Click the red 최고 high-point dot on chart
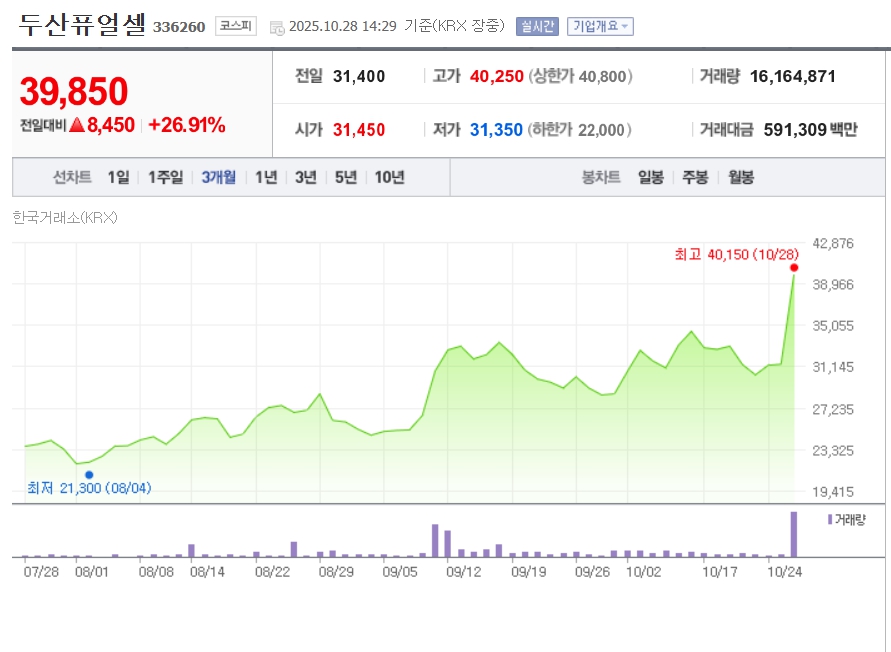The image size is (891, 652). (x=794, y=267)
